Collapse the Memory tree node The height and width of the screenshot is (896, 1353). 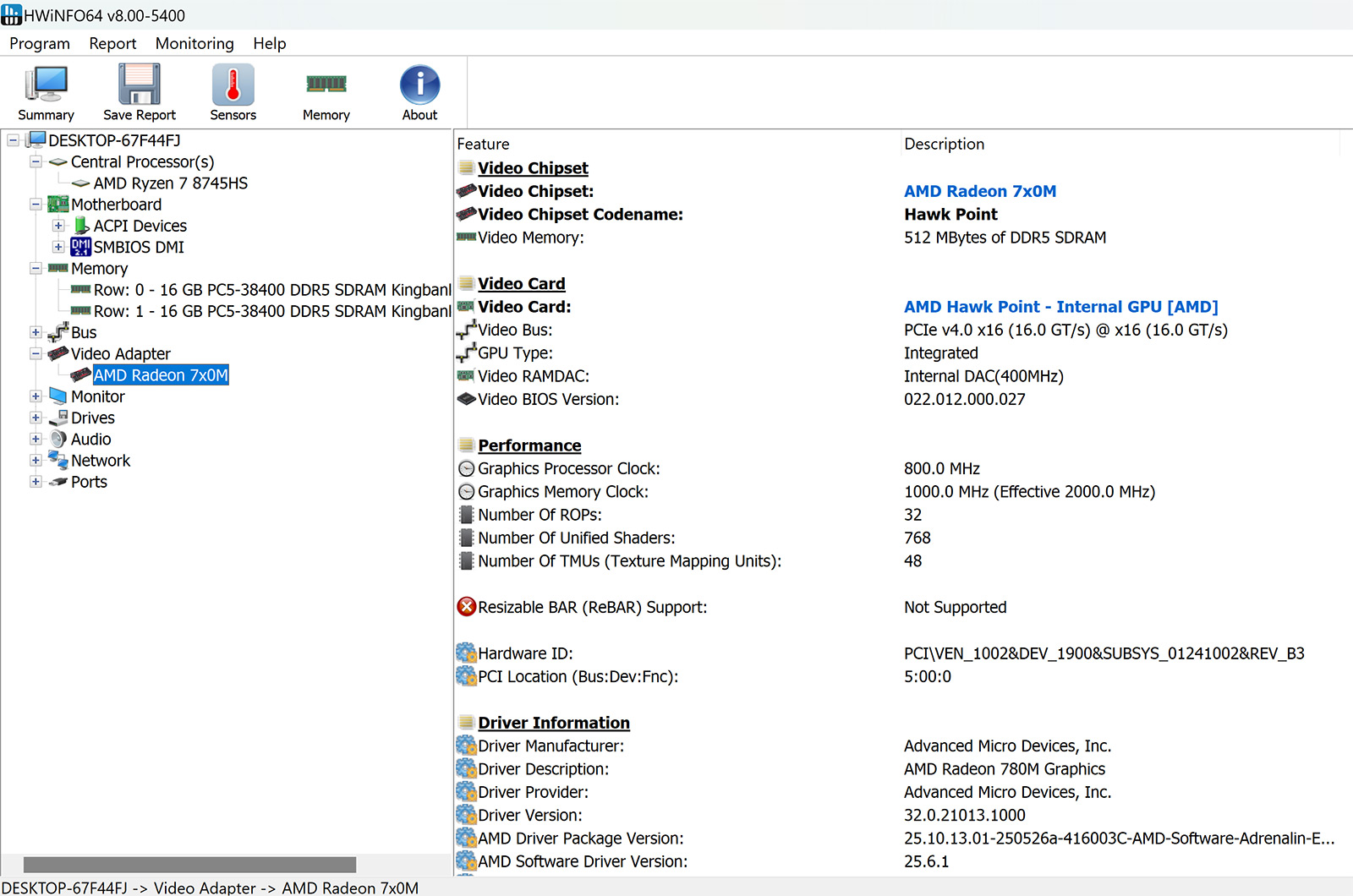pyautogui.click(x=36, y=268)
